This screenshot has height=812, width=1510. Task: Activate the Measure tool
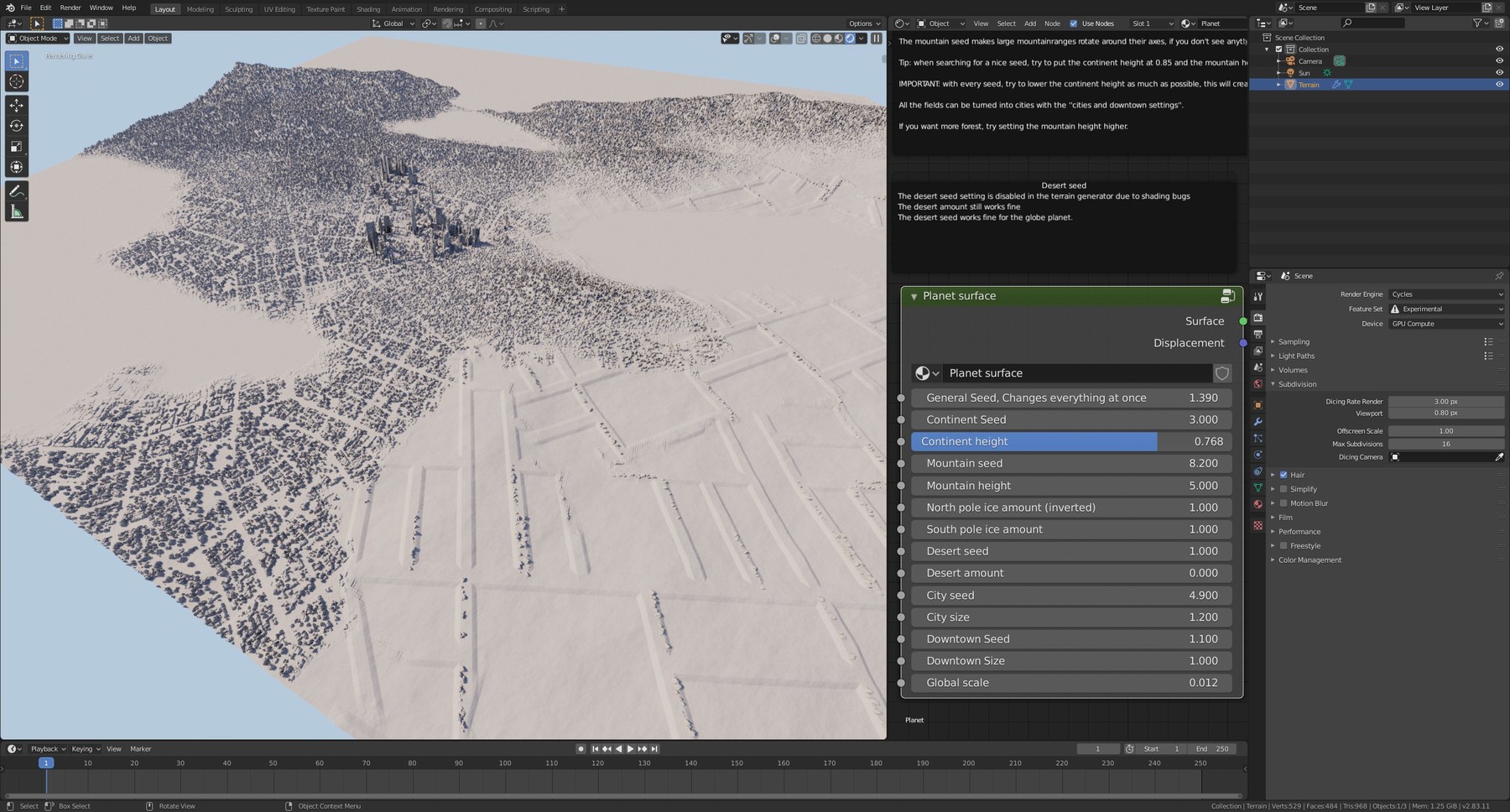pos(16,211)
